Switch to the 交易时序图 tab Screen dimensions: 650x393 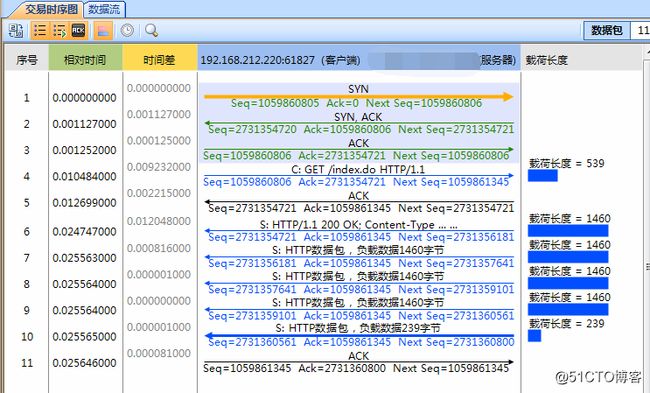[51, 9]
